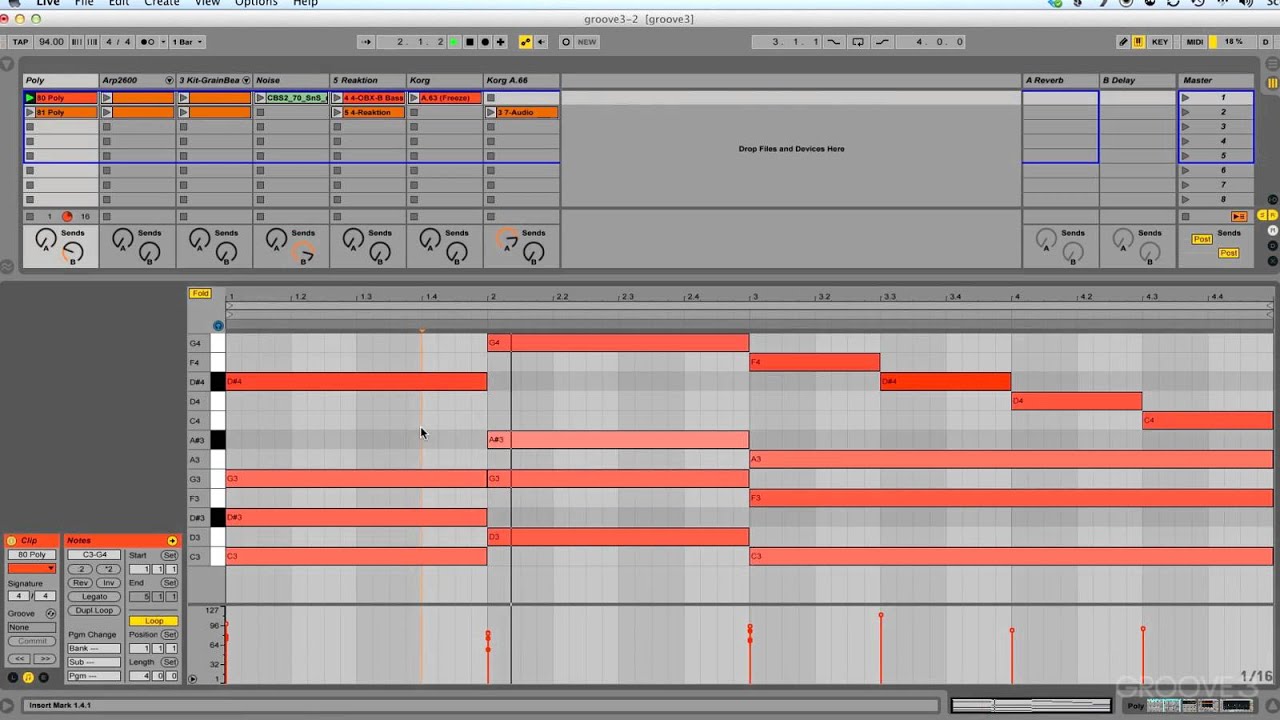Toggle the second Post button in Master
The width and height of the screenshot is (1280, 720).
pyautogui.click(x=1229, y=253)
